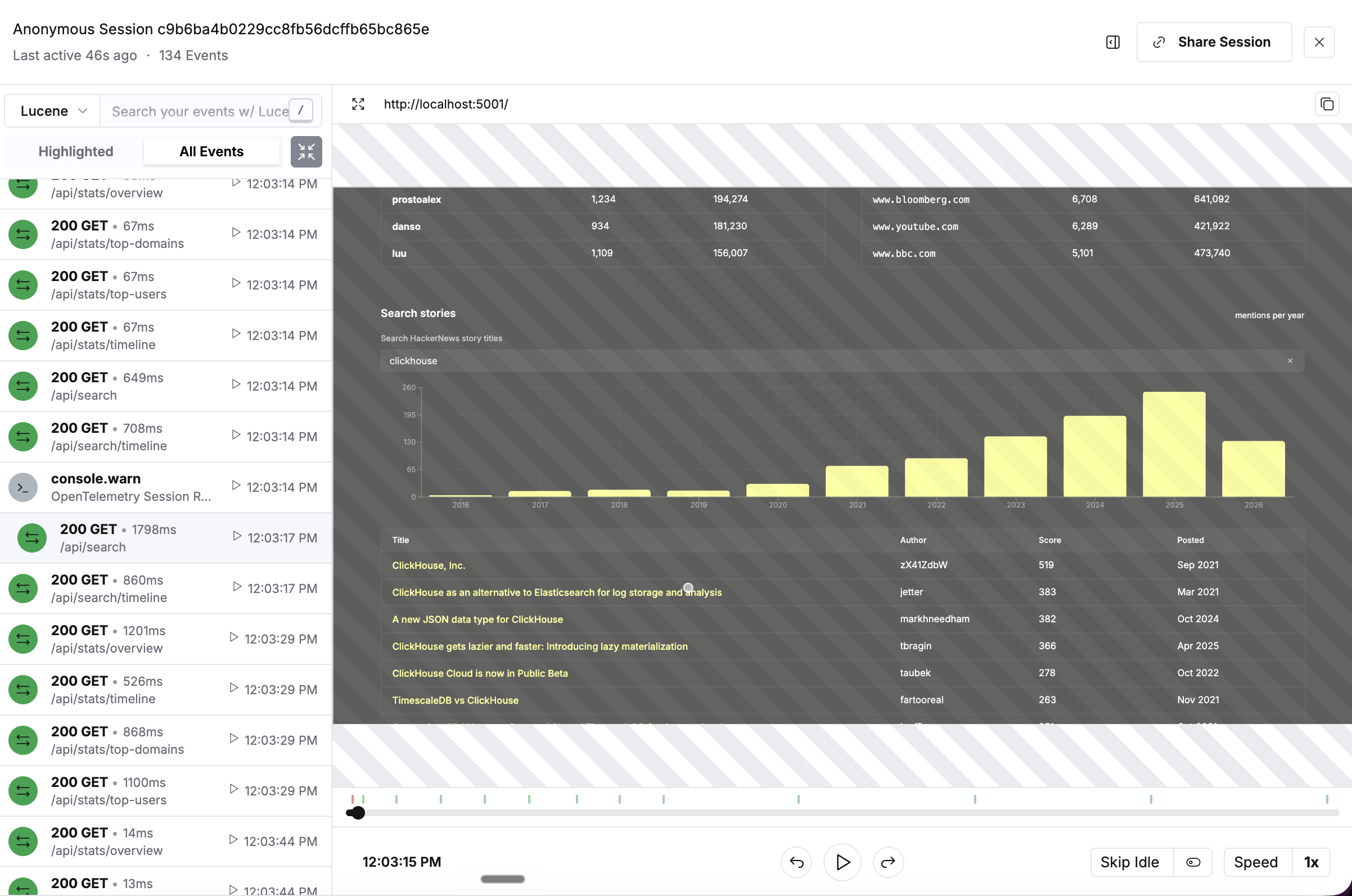Screen dimensions: 1352x896
Task: Jump to 12:03:17 PM on the 860ms timeline row
Action: coord(275,588)
